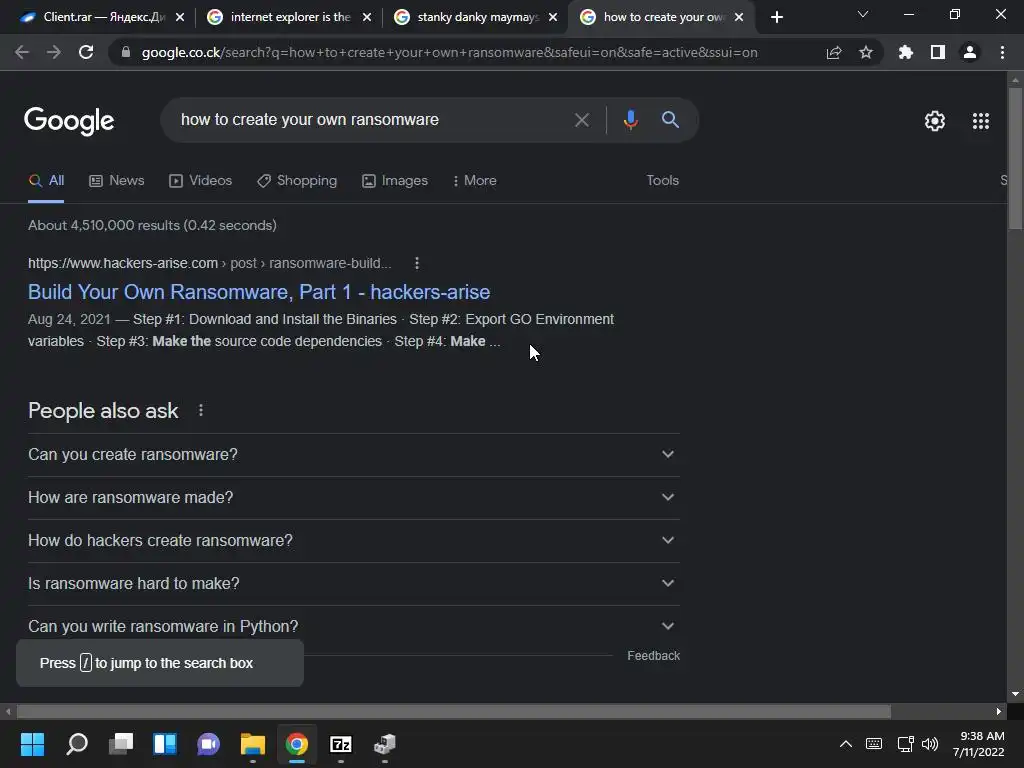
Task: Submit search with the magnifier icon
Action: pyautogui.click(x=670, y=120)
